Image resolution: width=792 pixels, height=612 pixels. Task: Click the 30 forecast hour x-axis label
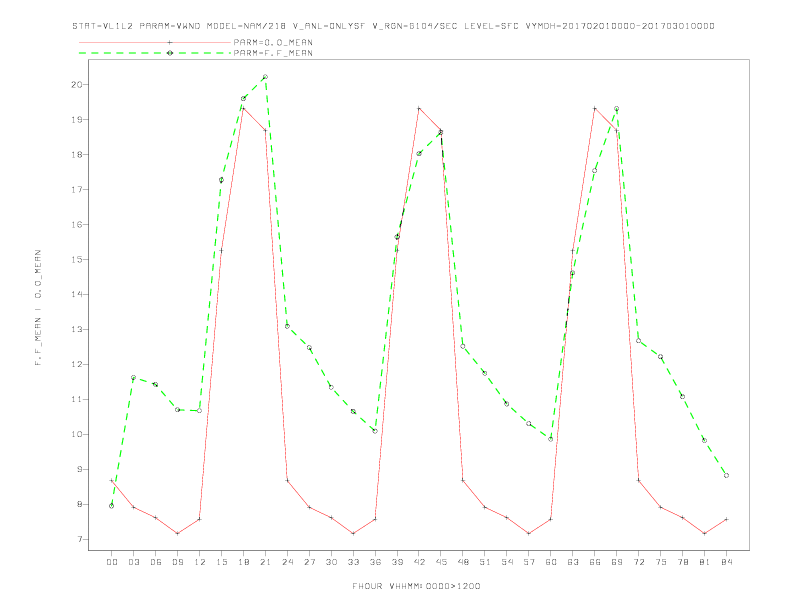click(x=331, y=562)
